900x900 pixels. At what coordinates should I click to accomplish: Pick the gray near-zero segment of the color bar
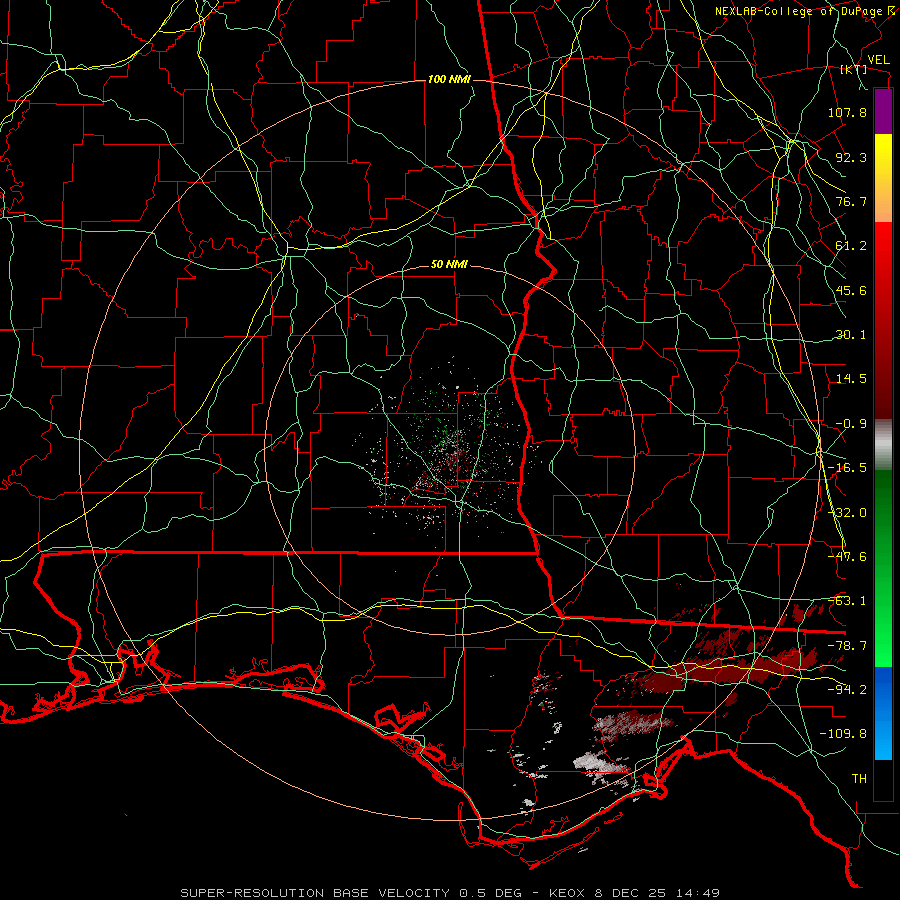coord(883,445)
